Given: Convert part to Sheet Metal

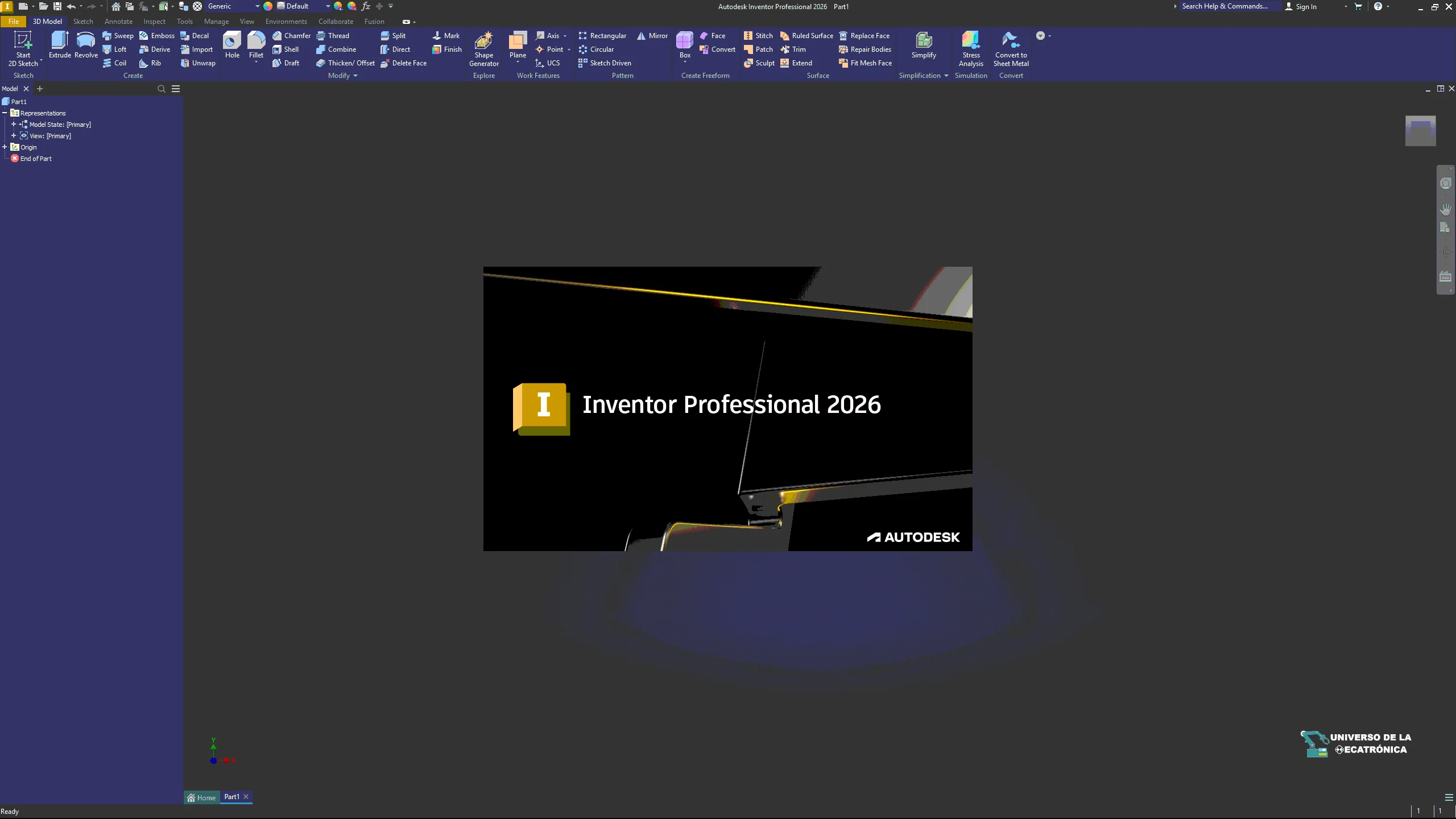Looking at the screenshot, I should (x=1011, y=49).
